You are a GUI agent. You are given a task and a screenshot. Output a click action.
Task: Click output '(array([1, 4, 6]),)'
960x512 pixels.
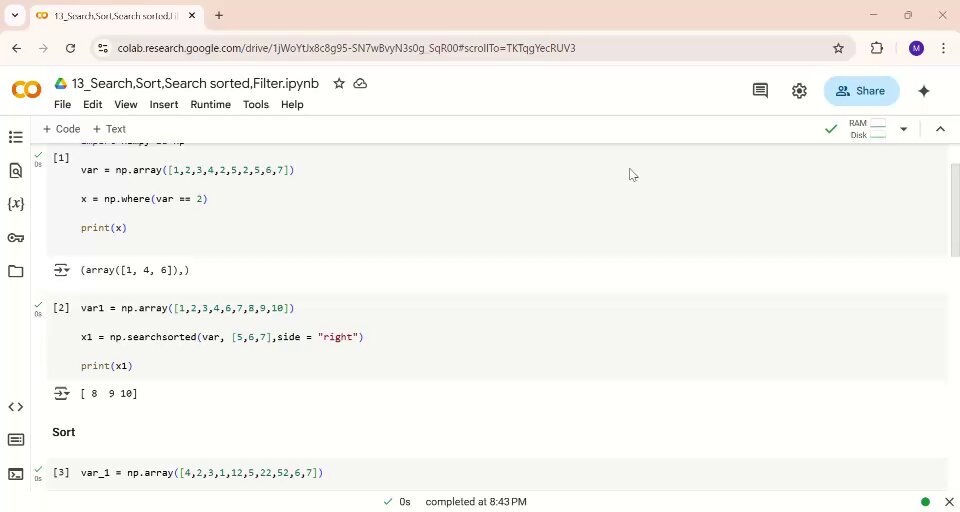tap(135, 270)
